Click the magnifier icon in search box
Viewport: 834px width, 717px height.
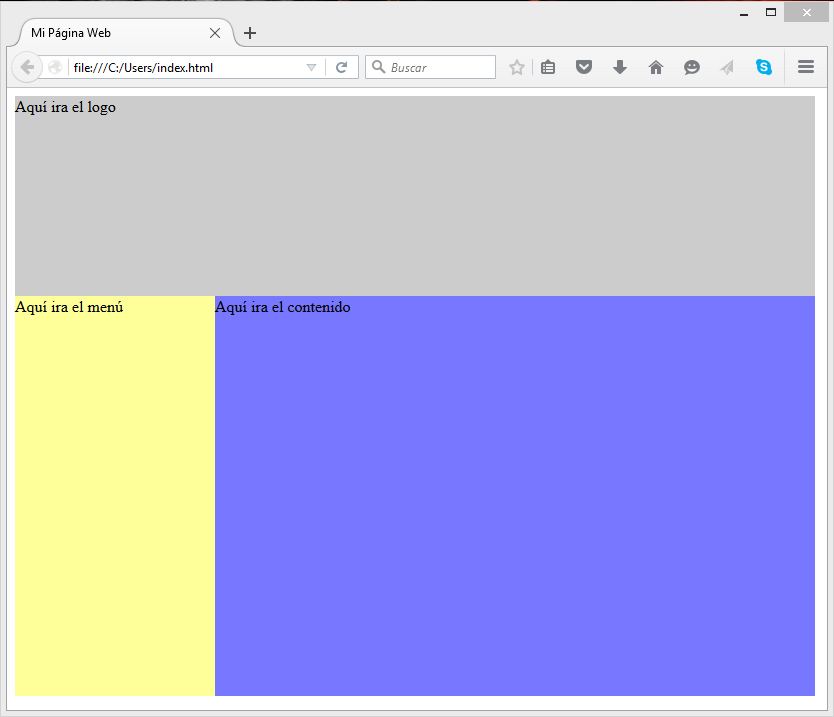click(x=379, y=67)
